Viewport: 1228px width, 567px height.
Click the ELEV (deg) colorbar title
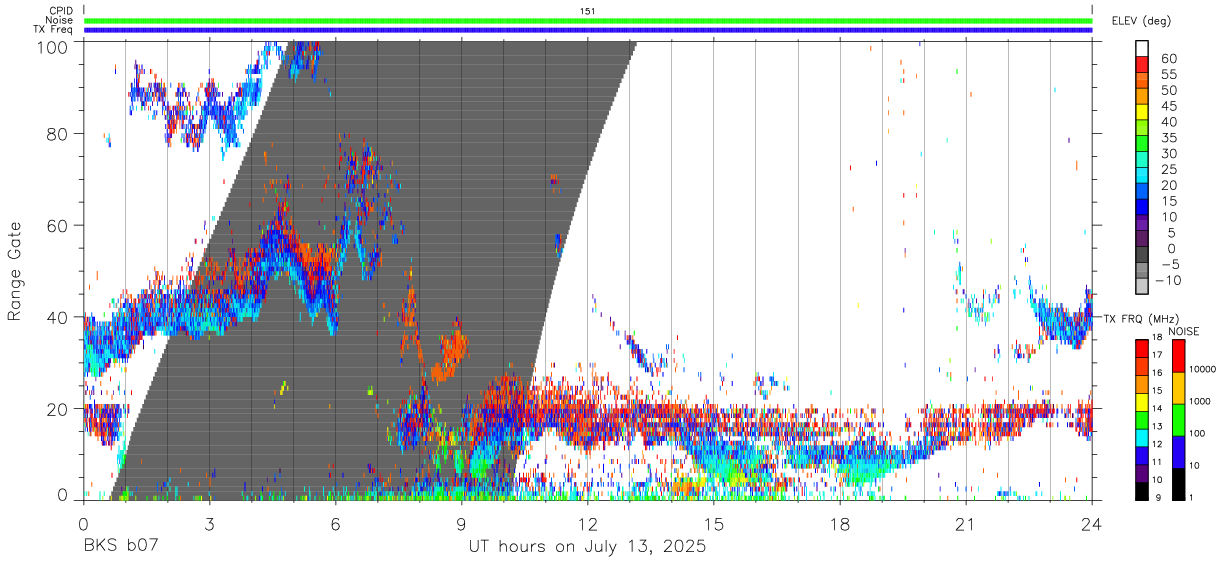pos(1142,20)
